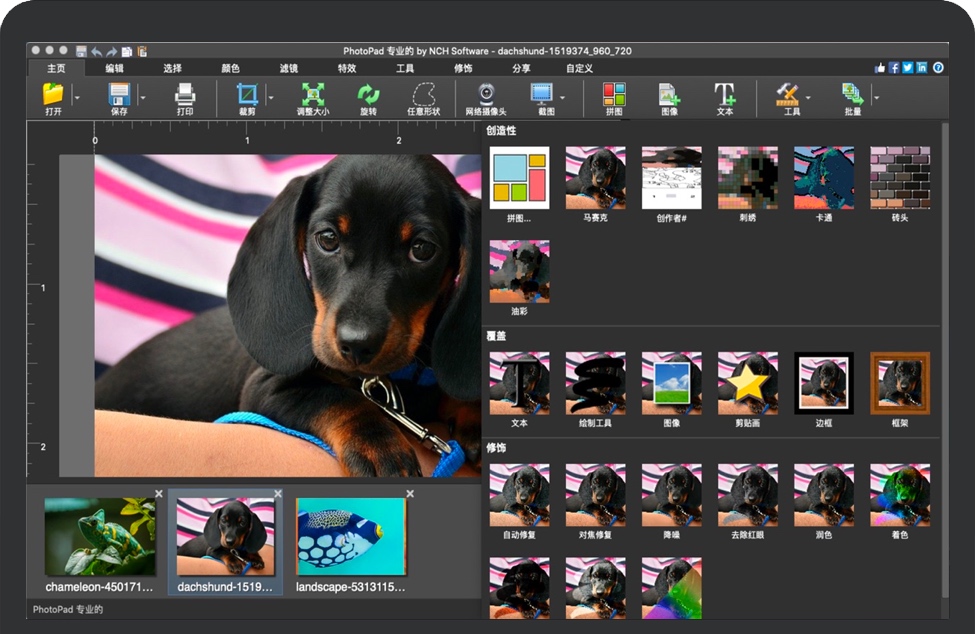This screenshot has width=975, height=634.
Task: Click the 调整大小 (Resize) icon
Action: [x=313, y=95]
